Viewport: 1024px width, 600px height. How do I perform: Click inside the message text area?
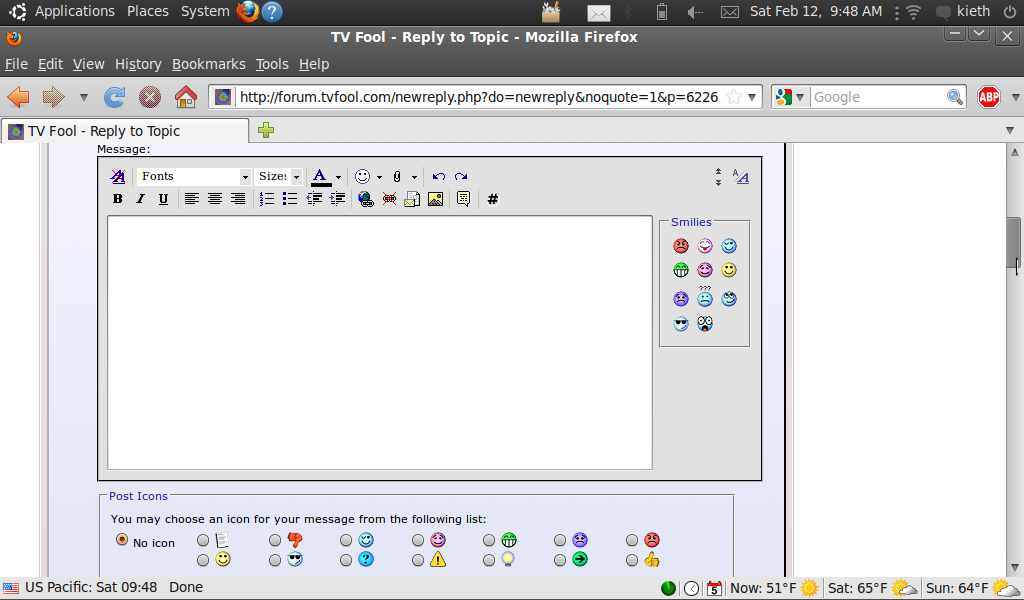tap(380, 342)
